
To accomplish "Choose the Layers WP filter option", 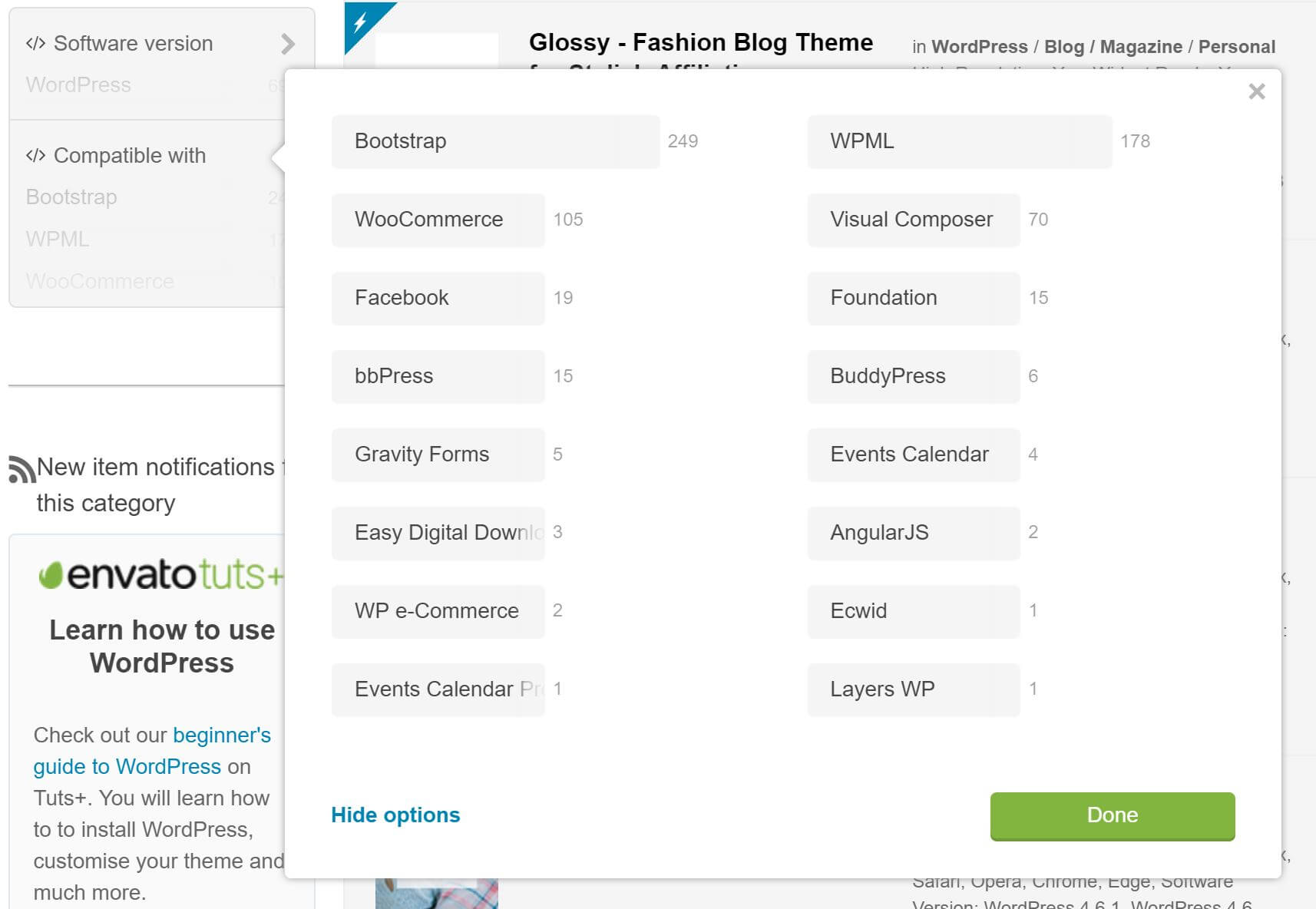I will click(913, 689).
